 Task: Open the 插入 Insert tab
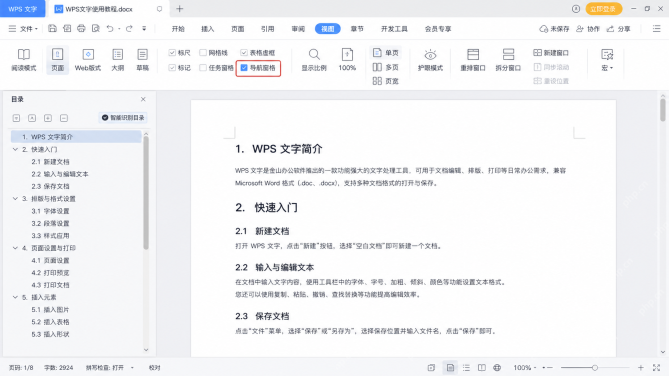(207, 29)
